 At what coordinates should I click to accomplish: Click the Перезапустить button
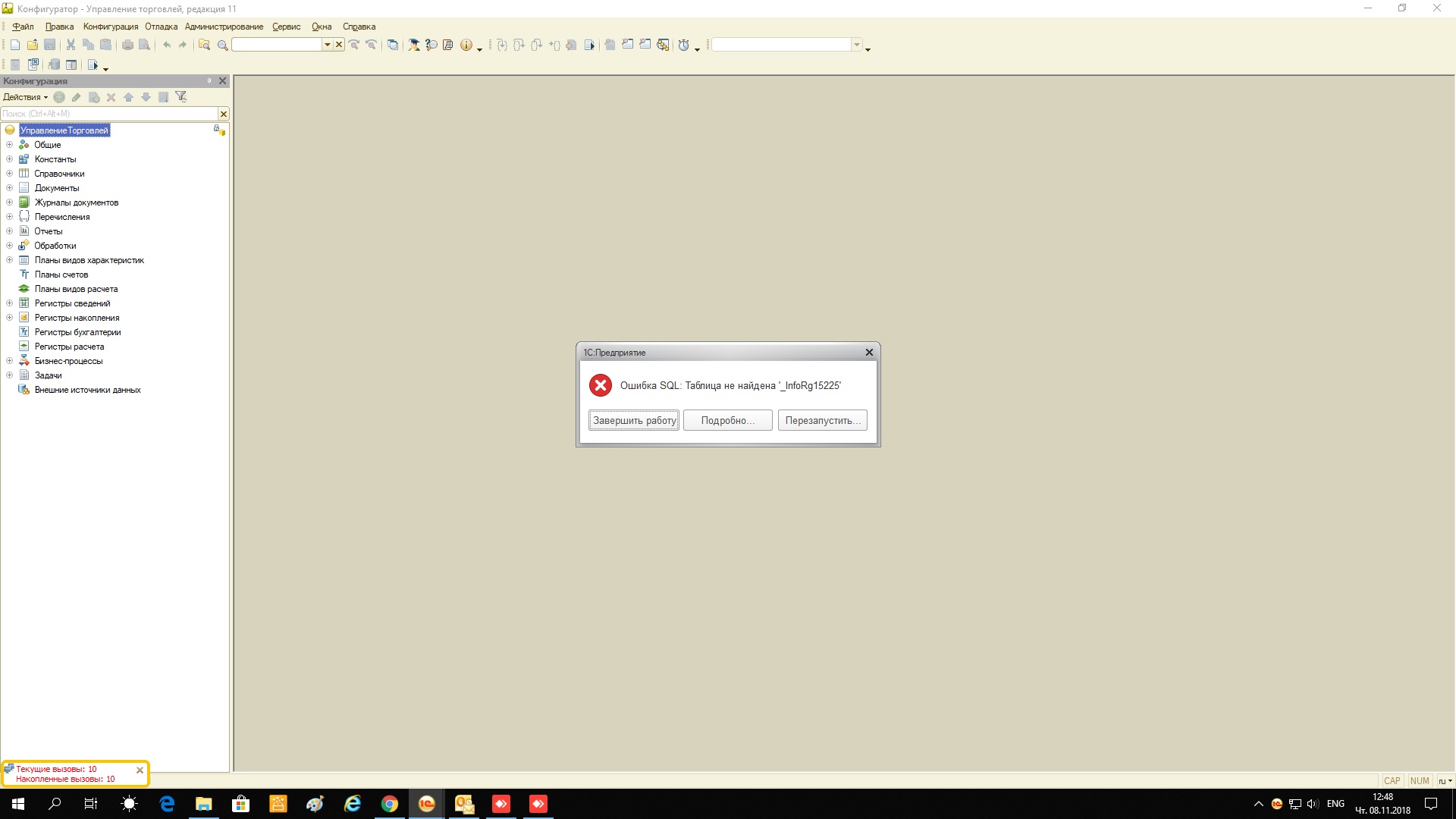(x=822, y=421)
